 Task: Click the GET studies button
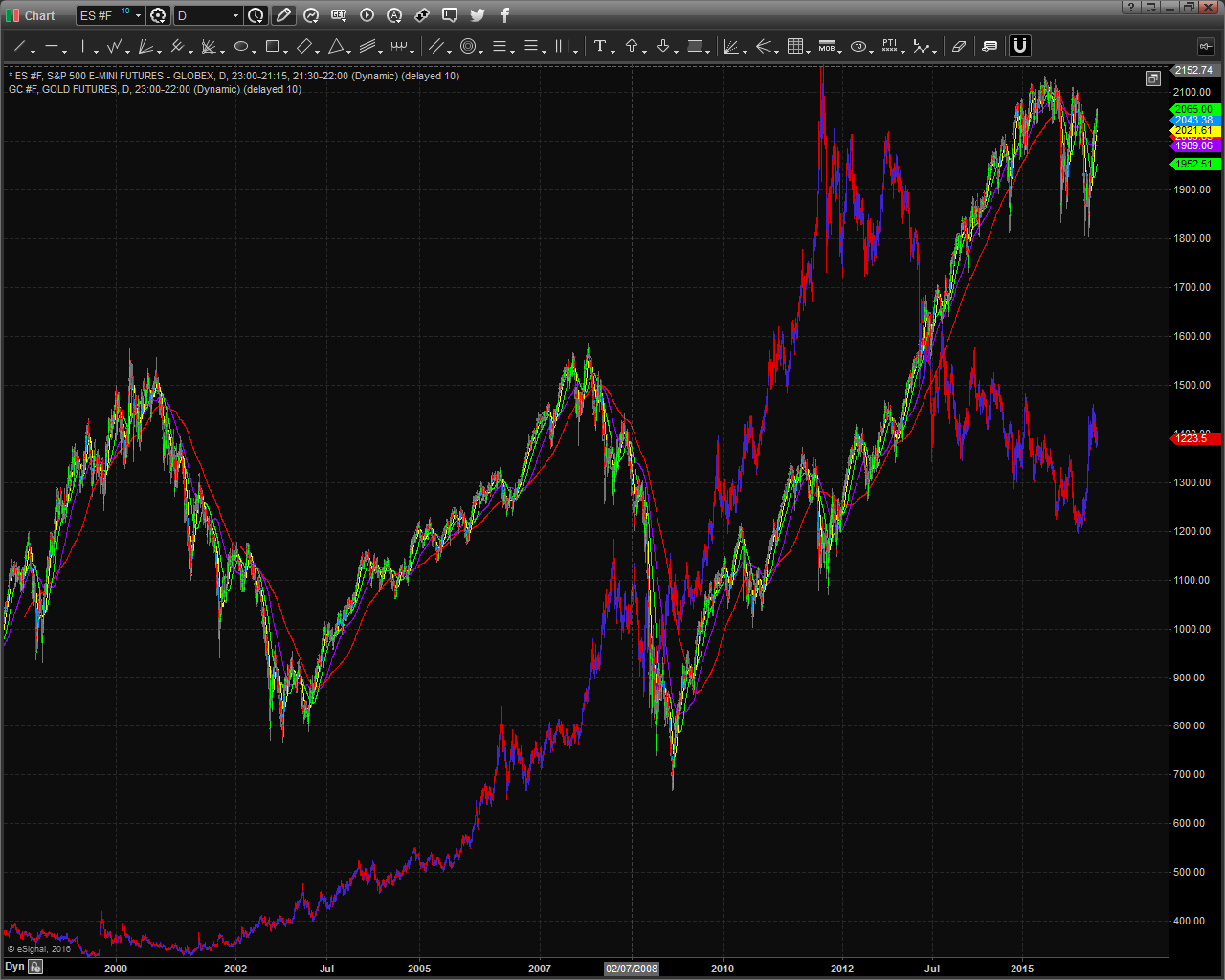(x=339, y=15)
